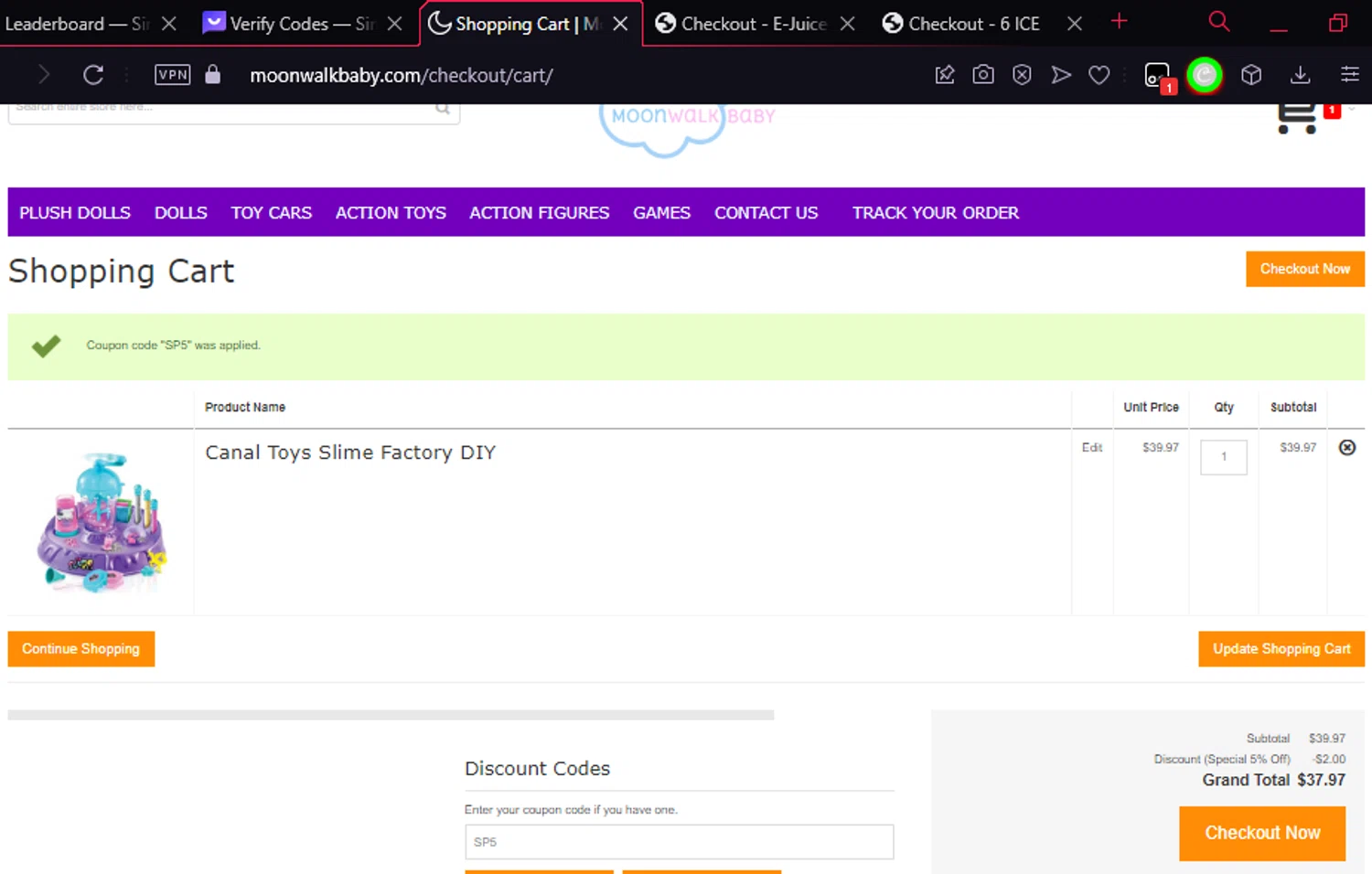Click the top Checkout Now button
Viewport: 1372px width, 874px height.
click(x=1305, y=269)
